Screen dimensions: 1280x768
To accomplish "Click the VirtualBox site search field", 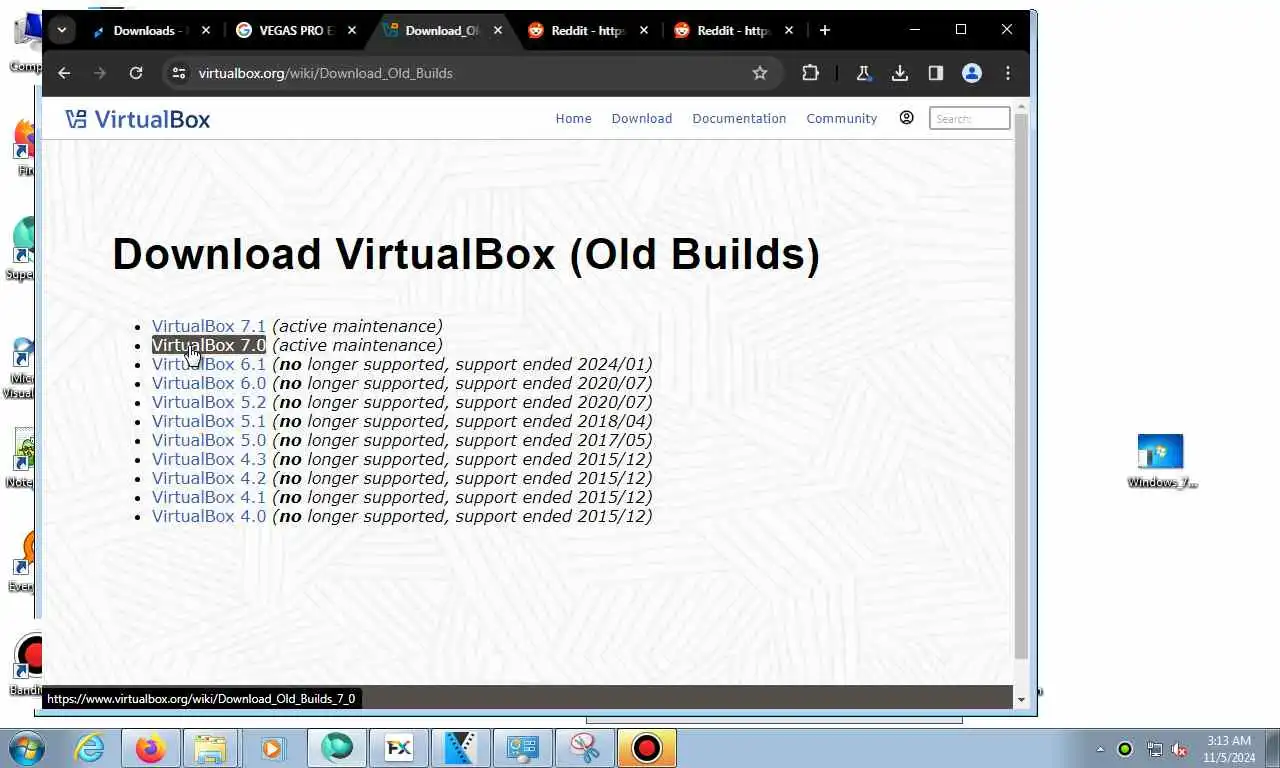I will pos(969,118).
